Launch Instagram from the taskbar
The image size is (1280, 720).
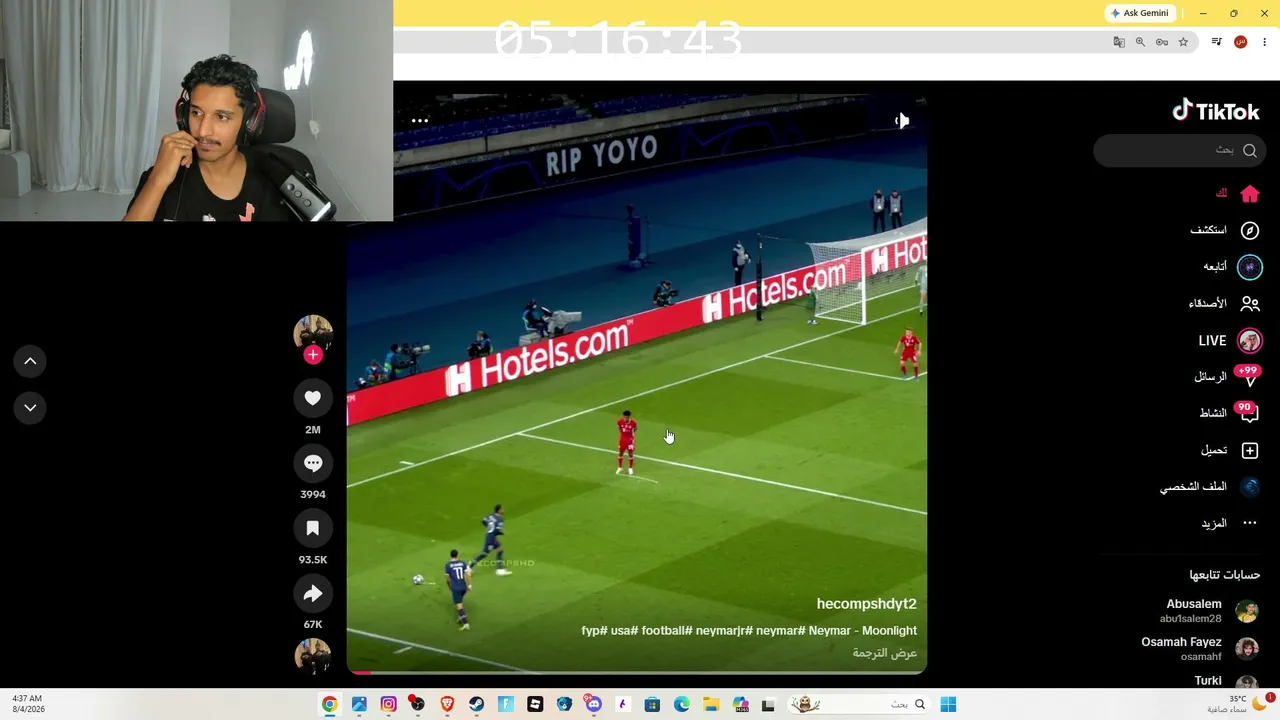click(388, 705)
